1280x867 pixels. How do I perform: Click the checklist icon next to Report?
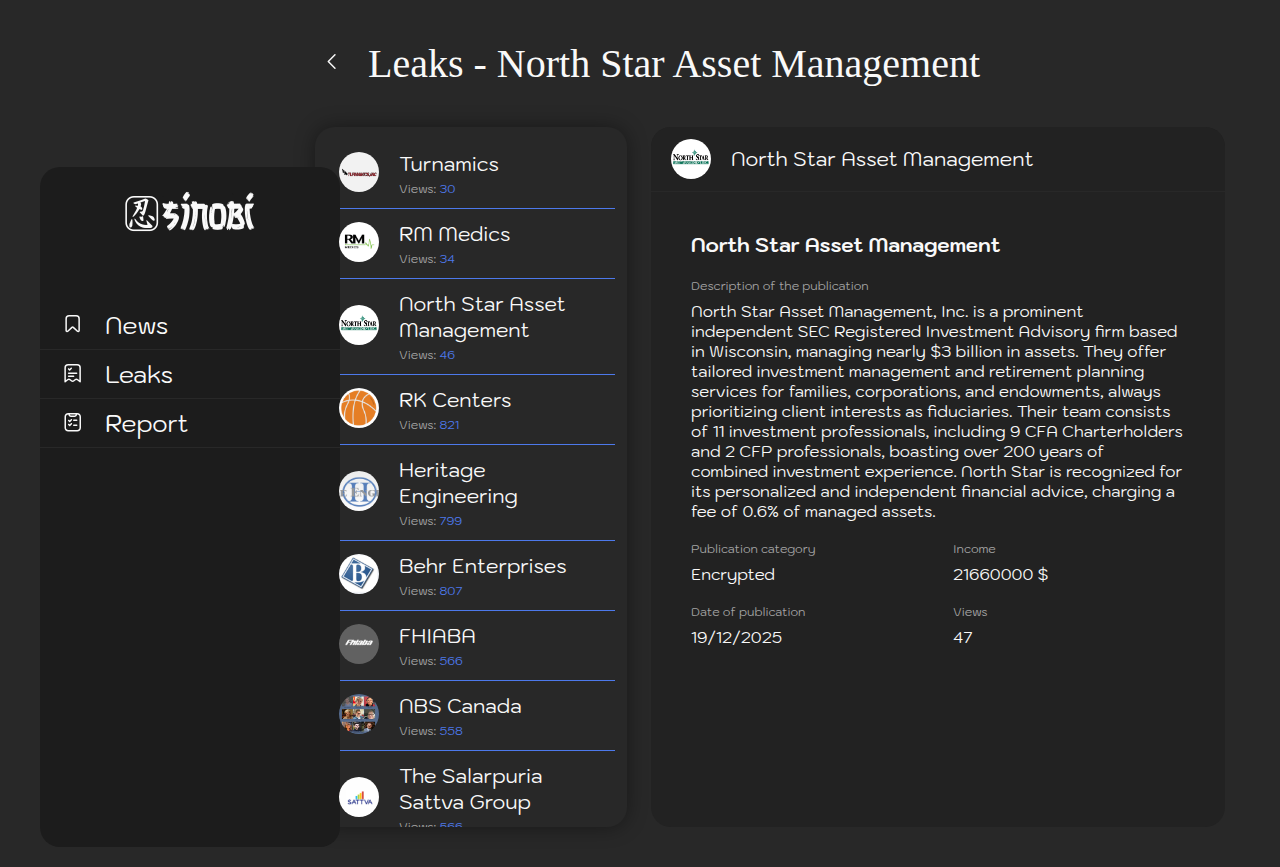[x=72, y=422]
